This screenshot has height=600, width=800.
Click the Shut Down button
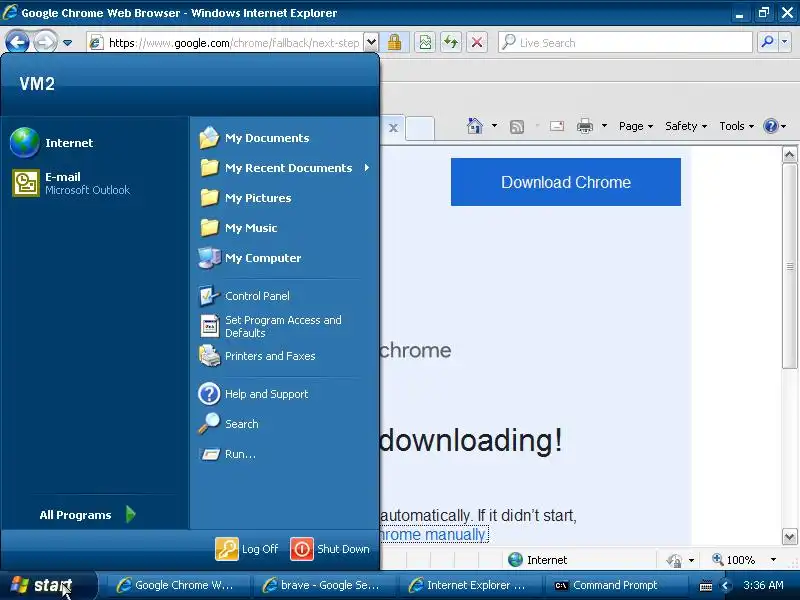(330, 549)
